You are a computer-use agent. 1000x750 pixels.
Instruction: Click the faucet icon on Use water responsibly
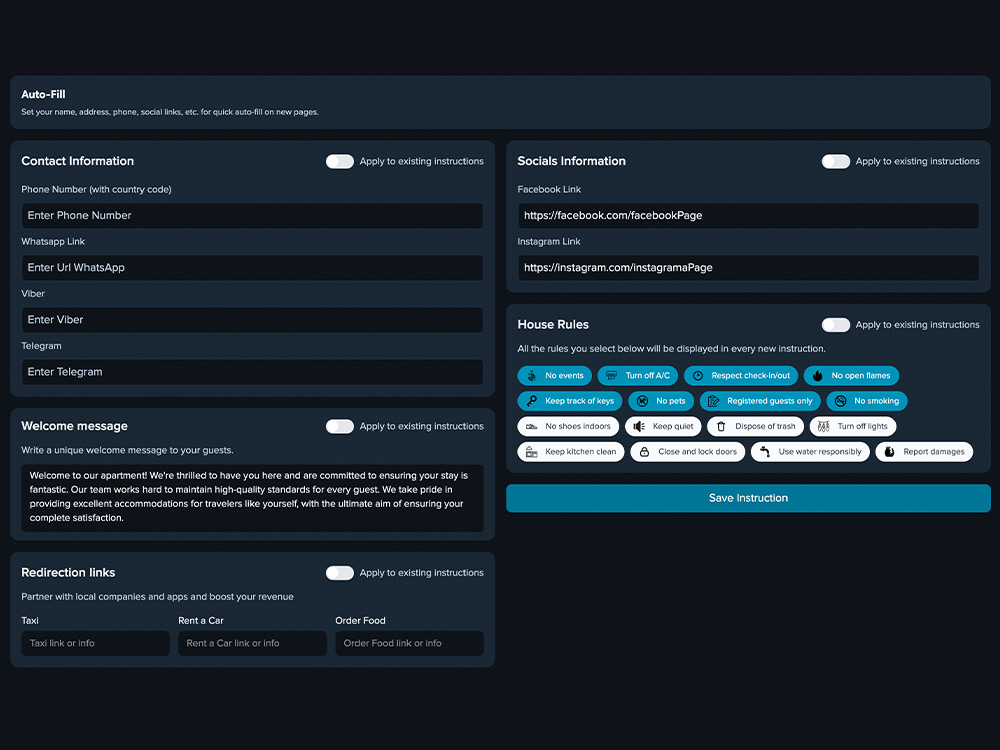pyautogui.click(x=765, y=452)
